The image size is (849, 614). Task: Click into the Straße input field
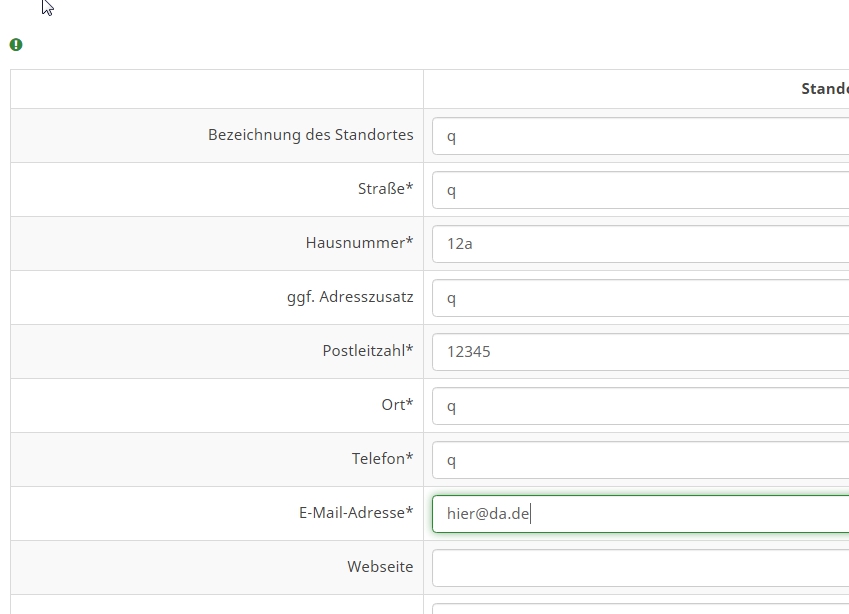(641, 190)
